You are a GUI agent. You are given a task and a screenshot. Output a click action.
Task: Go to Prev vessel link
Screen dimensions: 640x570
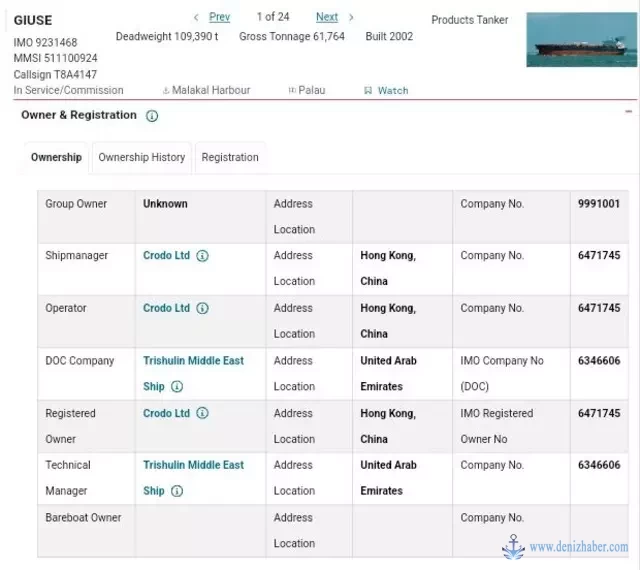219,17
